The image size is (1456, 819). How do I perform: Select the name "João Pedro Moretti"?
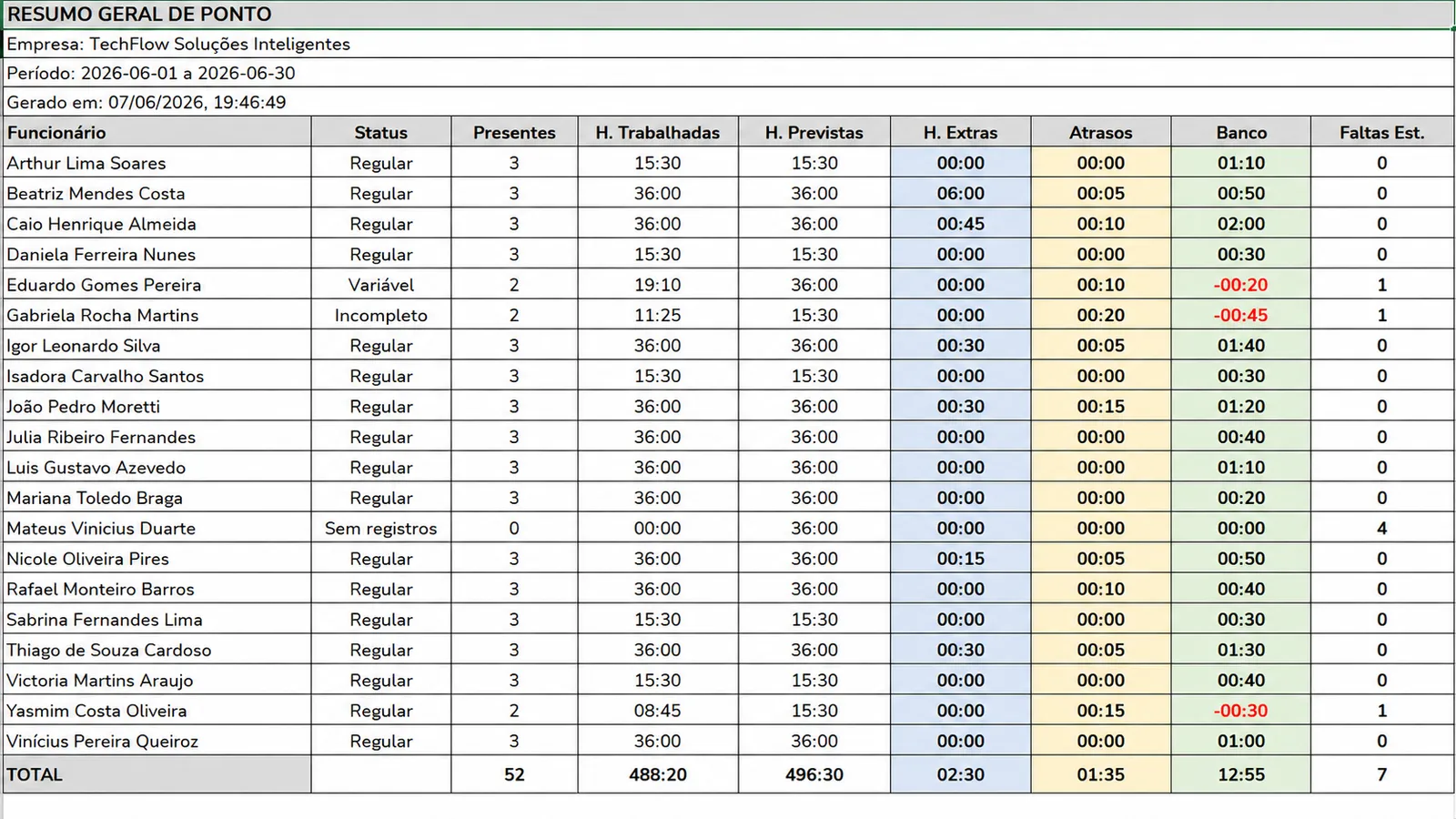pos(84,407)
